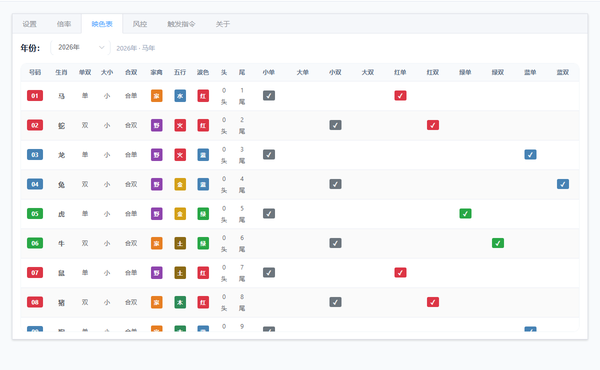Toggle the 小单 checkbox in row 03
This screenshot has width=600, height=370.
pyautogui.click(x=269, y=155)
